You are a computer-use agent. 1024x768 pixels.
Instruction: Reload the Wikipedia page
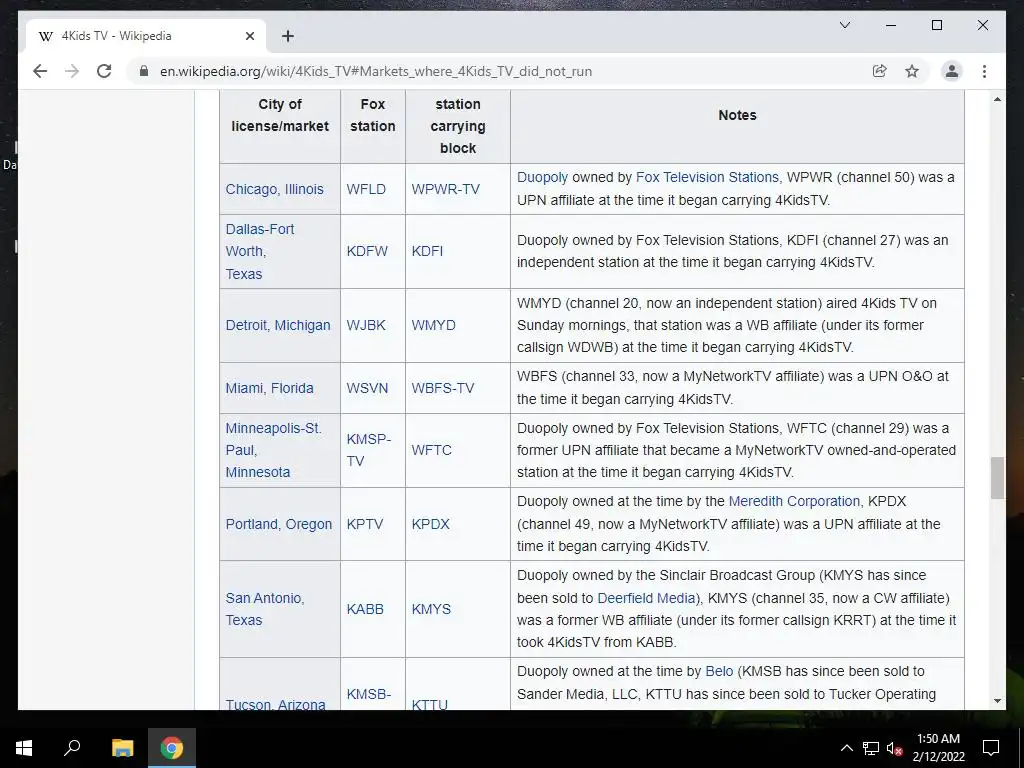tap(104, 71)
